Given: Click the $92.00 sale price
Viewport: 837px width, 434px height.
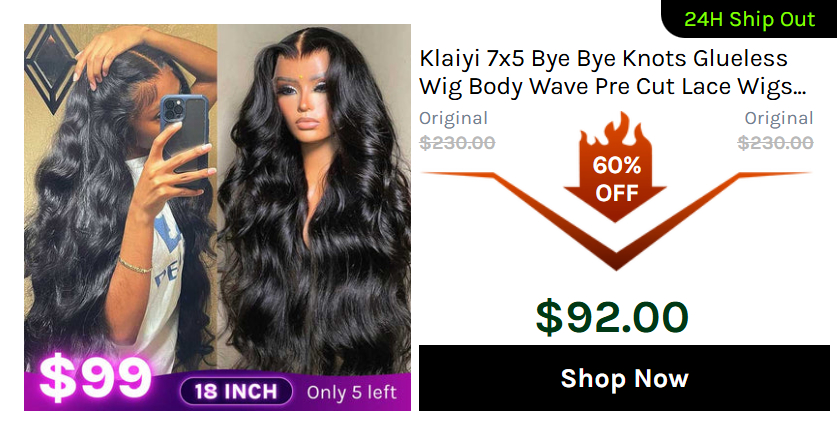Looking at the screenshot, I should click(x=612, y=318).
